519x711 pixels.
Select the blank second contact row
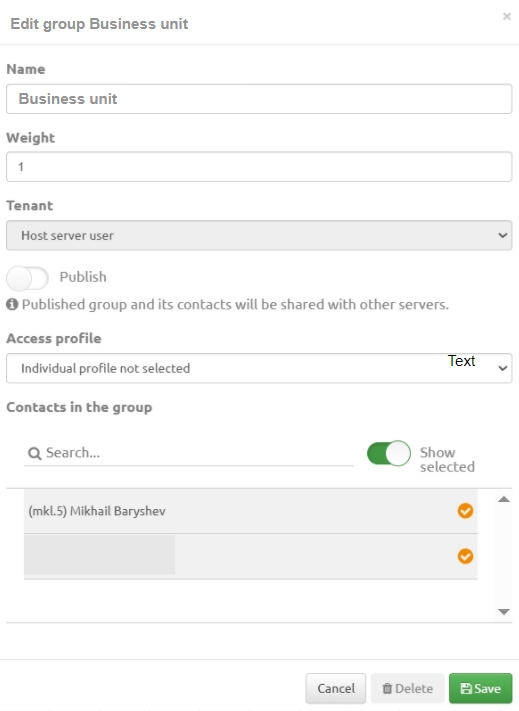pos(251,556)
